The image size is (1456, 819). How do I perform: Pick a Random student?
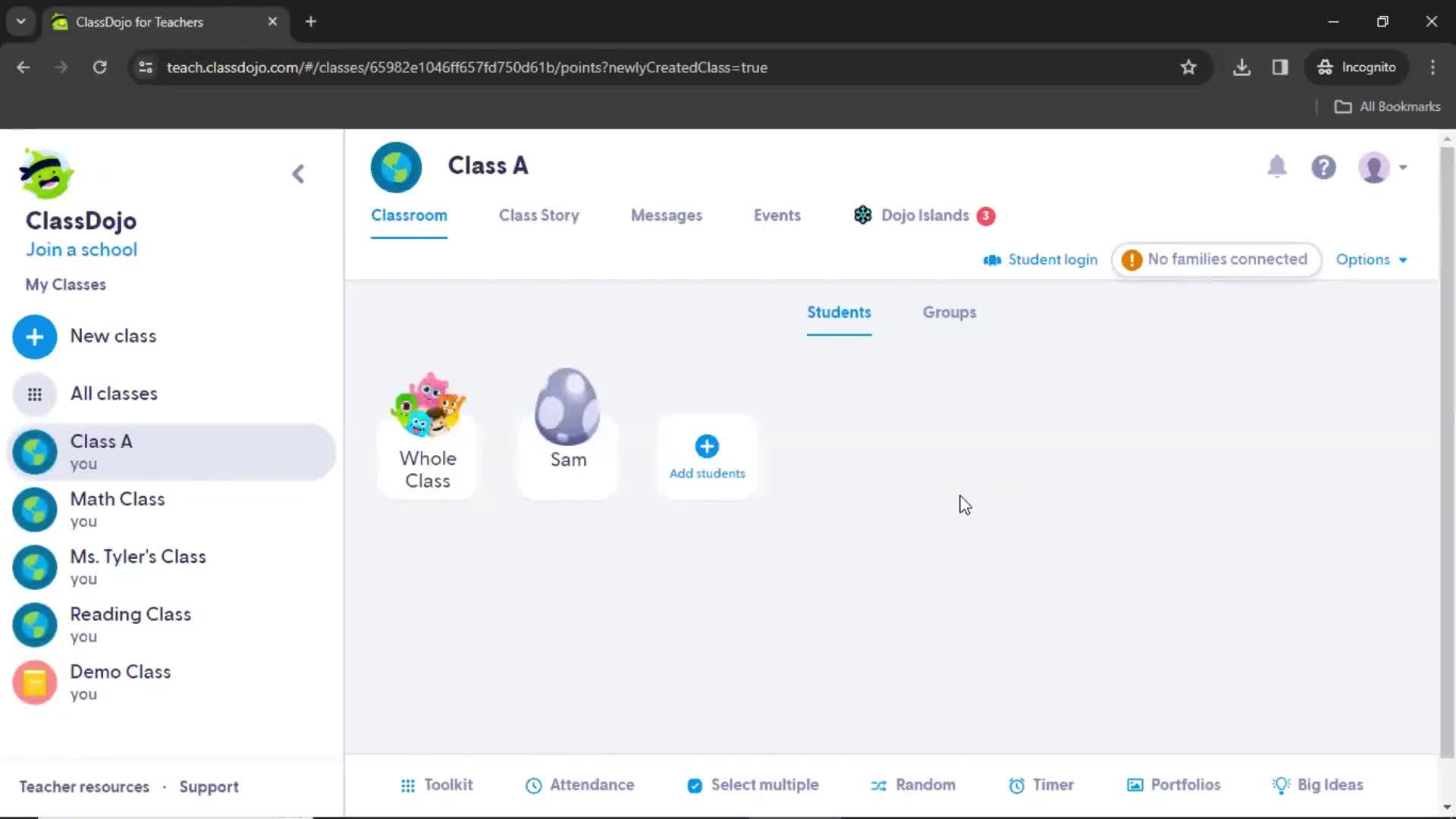click(x=912, y=786)
